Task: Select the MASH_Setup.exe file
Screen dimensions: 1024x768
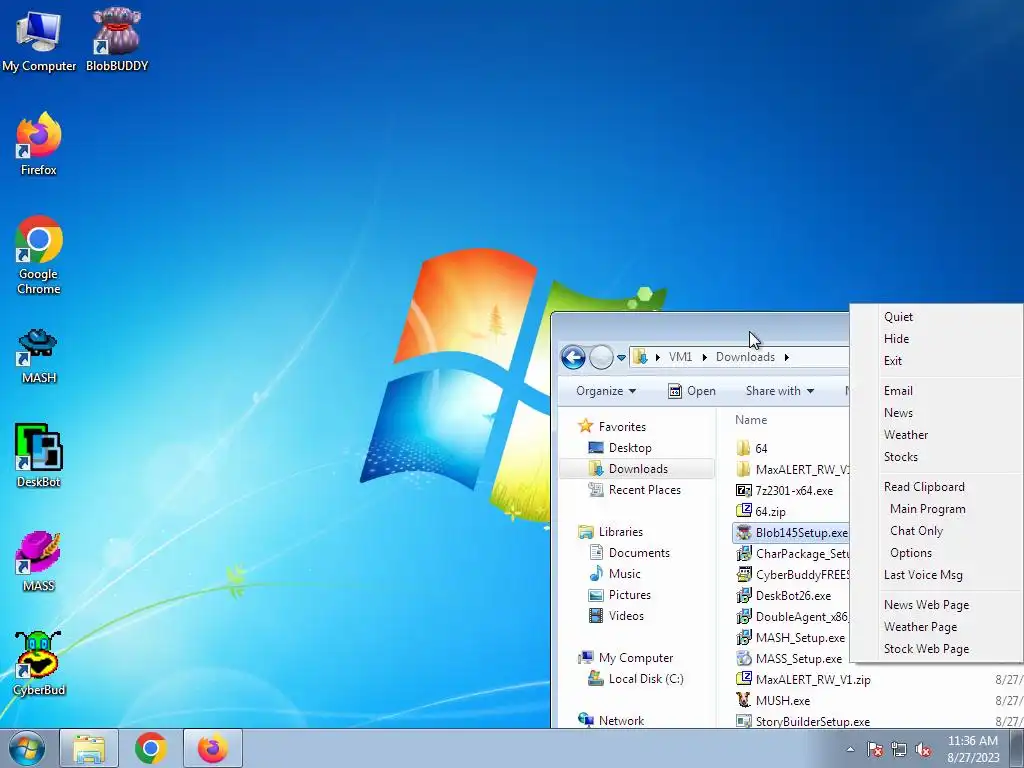Action: (x=800, y=637)
